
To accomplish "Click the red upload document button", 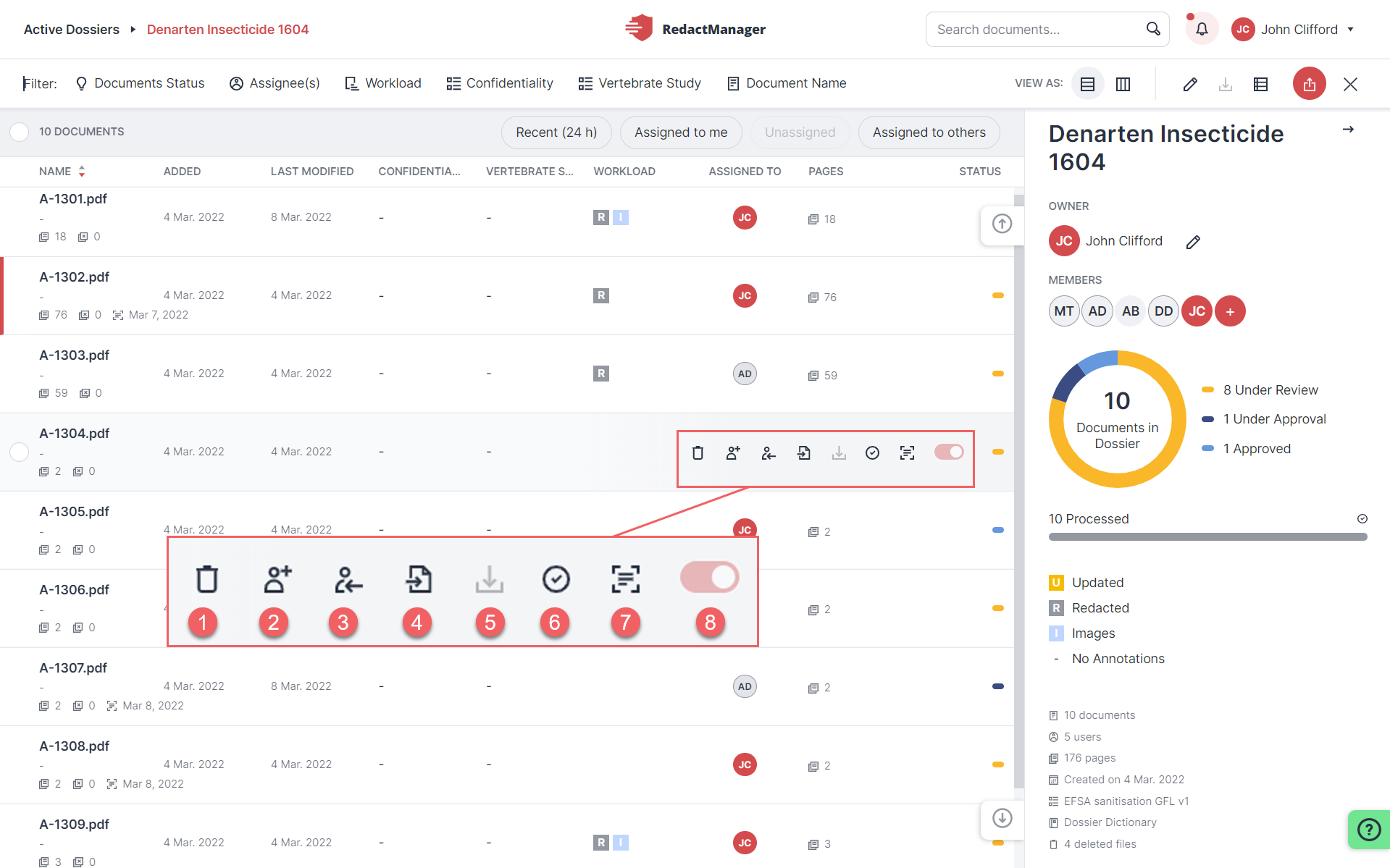I will click(x=1310, y=84).
